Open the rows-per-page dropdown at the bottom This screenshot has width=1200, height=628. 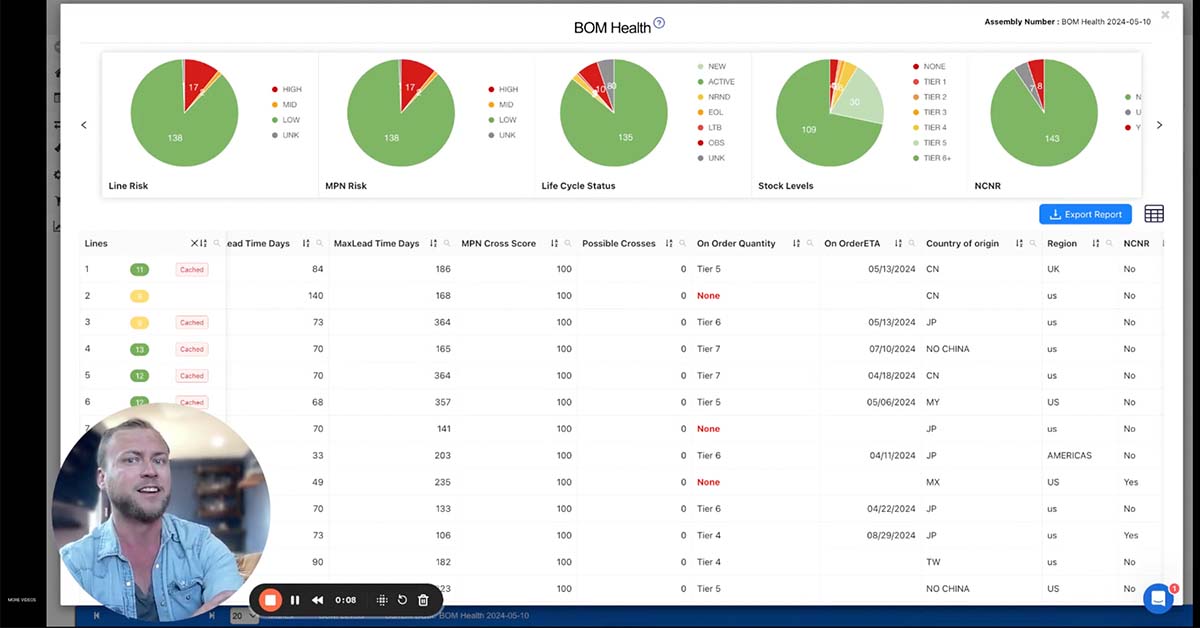243,616
